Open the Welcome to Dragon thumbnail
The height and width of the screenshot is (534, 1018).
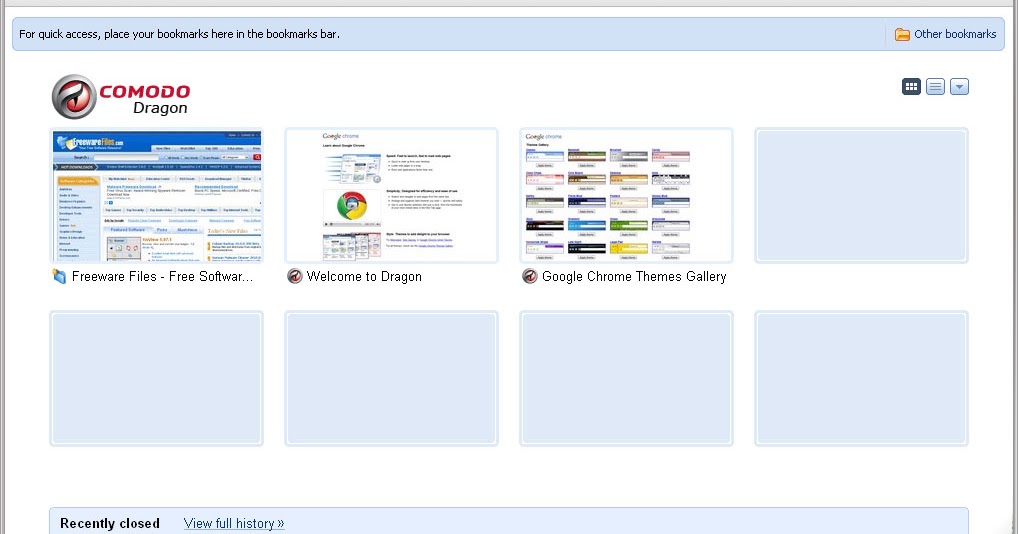[391, 195]
